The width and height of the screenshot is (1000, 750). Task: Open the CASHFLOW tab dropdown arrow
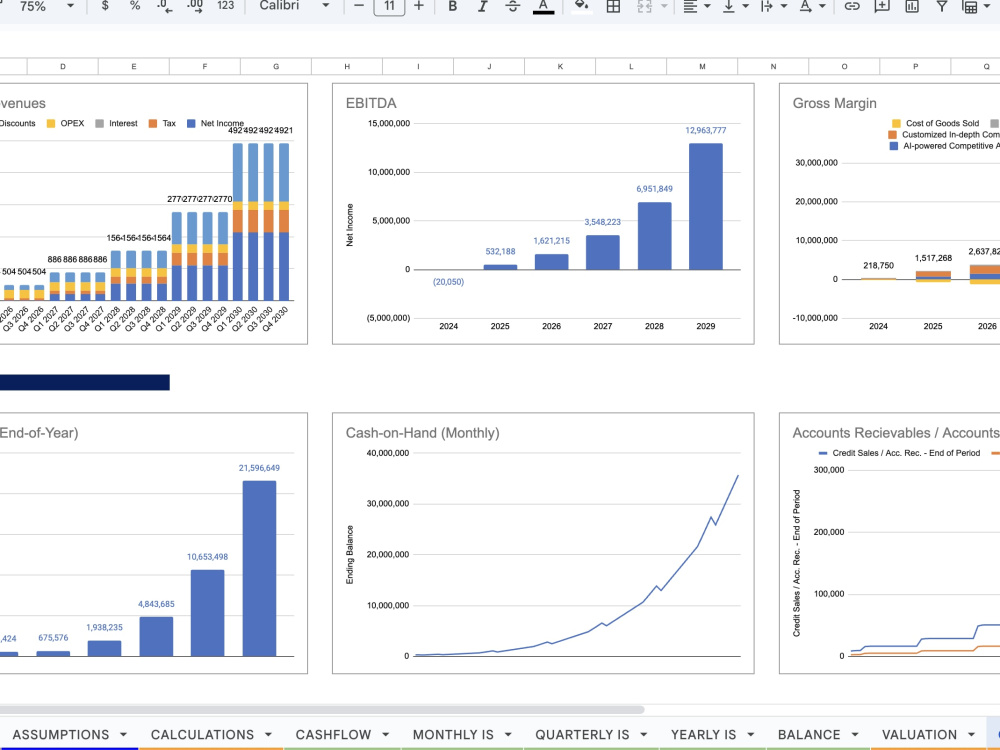[386, 735]
